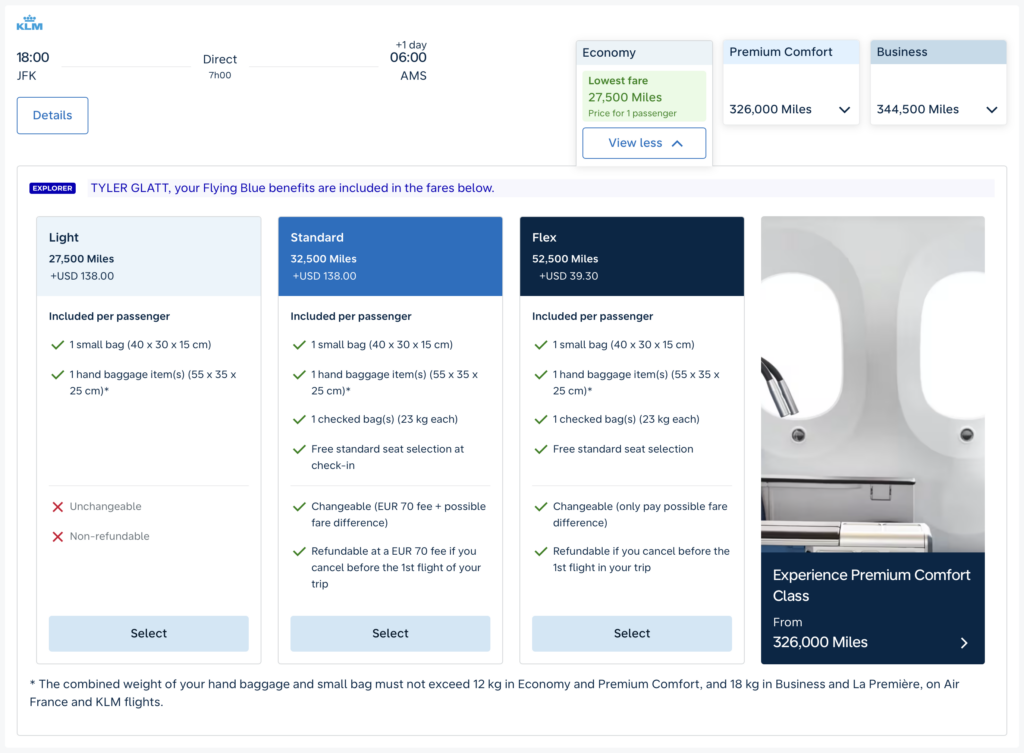Switch to the Premium Comfort cabin tab

click(x=791, y=52)
